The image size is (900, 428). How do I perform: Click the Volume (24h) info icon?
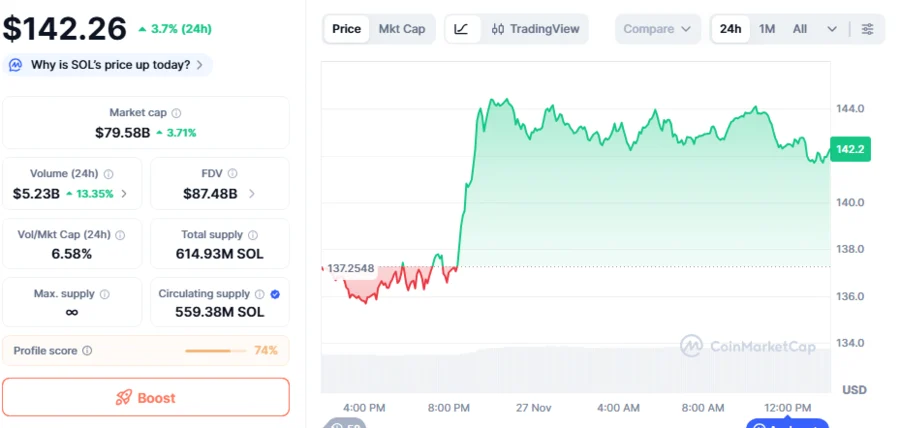point(109,174)
